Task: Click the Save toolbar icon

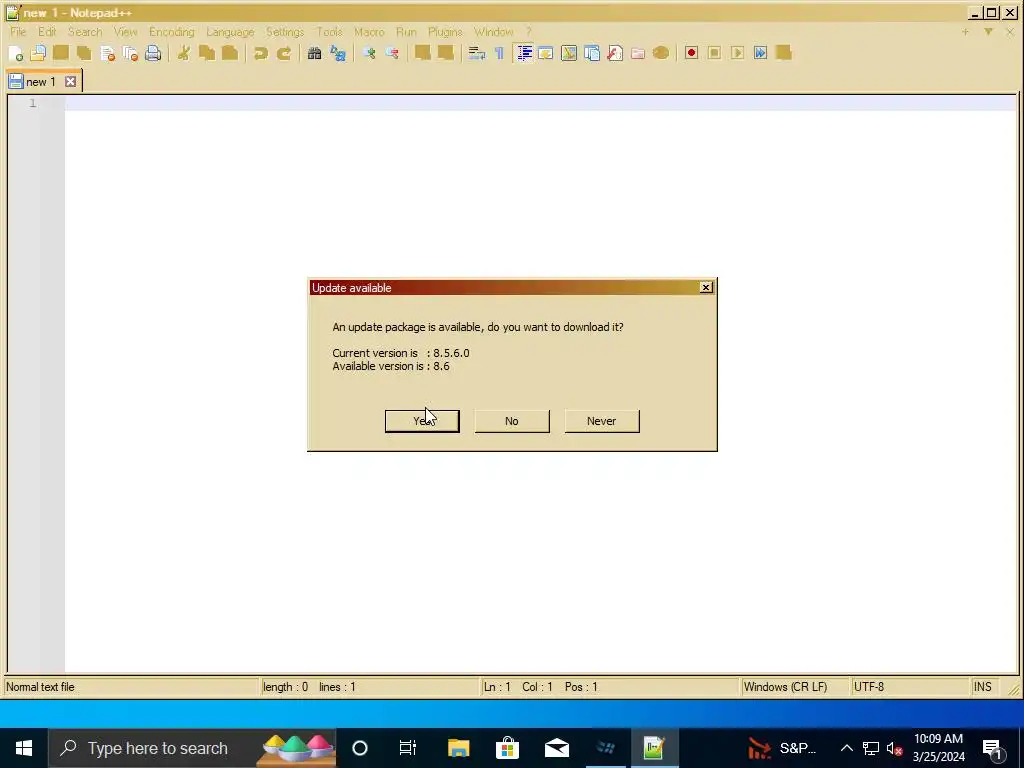Action: 61,54
